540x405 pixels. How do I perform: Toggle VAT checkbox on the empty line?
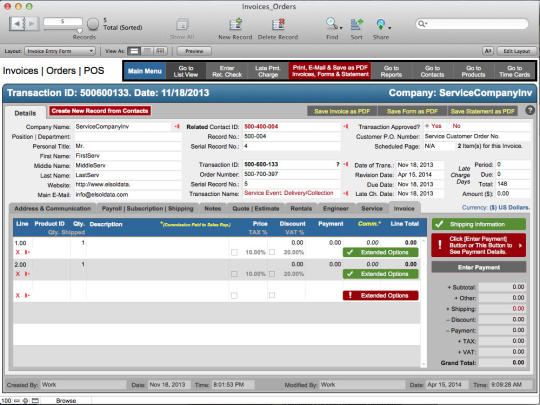[x=272, y=295]
